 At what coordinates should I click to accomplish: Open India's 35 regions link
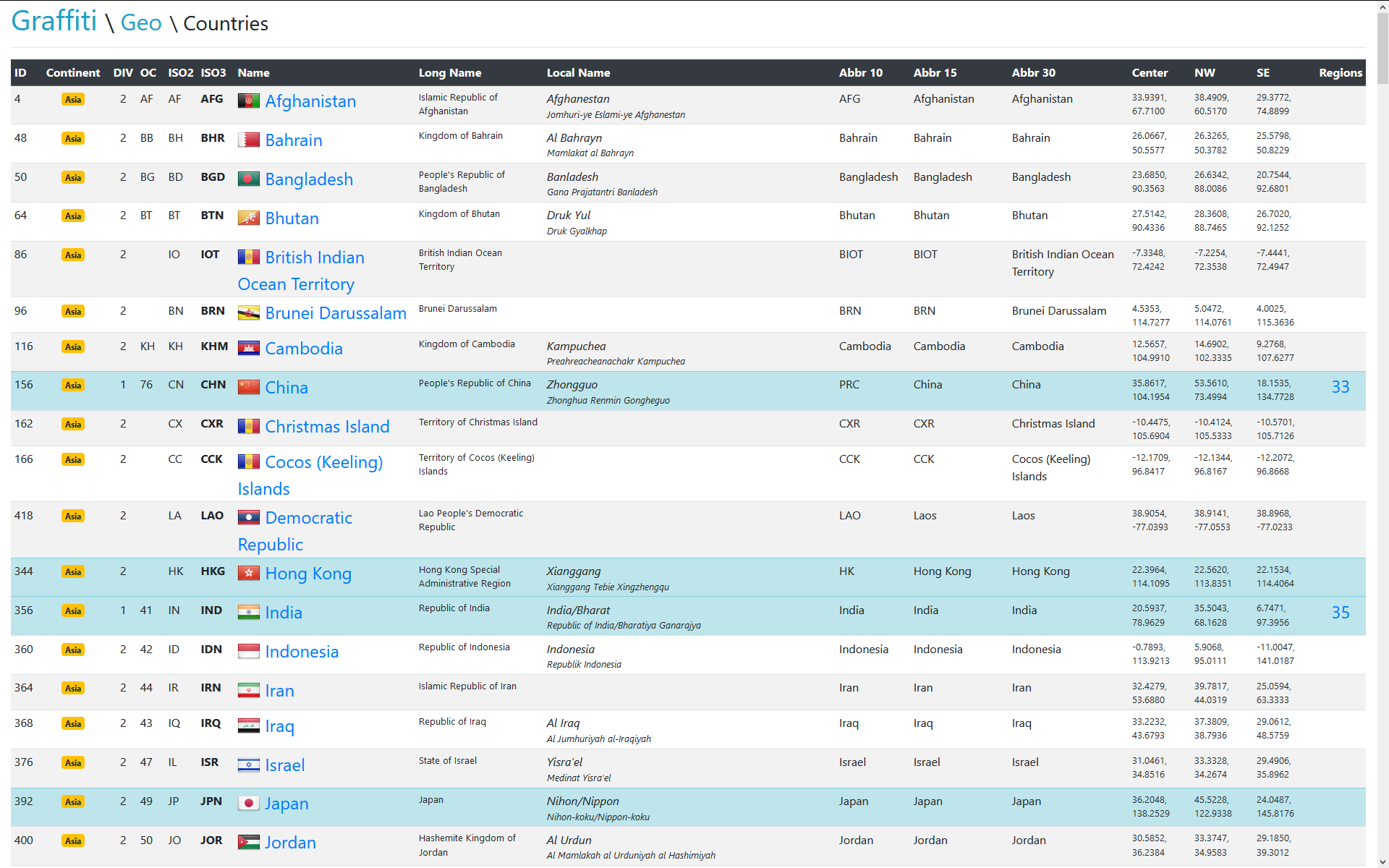pyautogui.click(x=1340, y=613)
